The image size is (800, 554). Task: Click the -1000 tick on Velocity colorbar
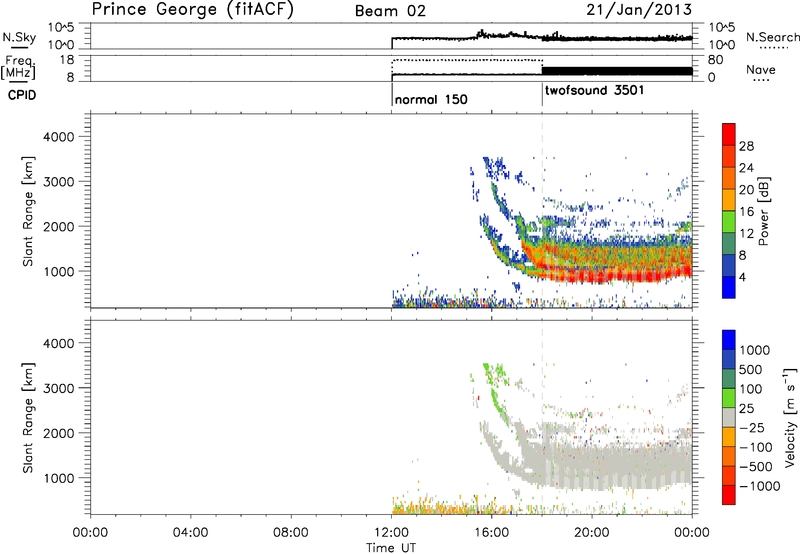click(x=759, y=486)
